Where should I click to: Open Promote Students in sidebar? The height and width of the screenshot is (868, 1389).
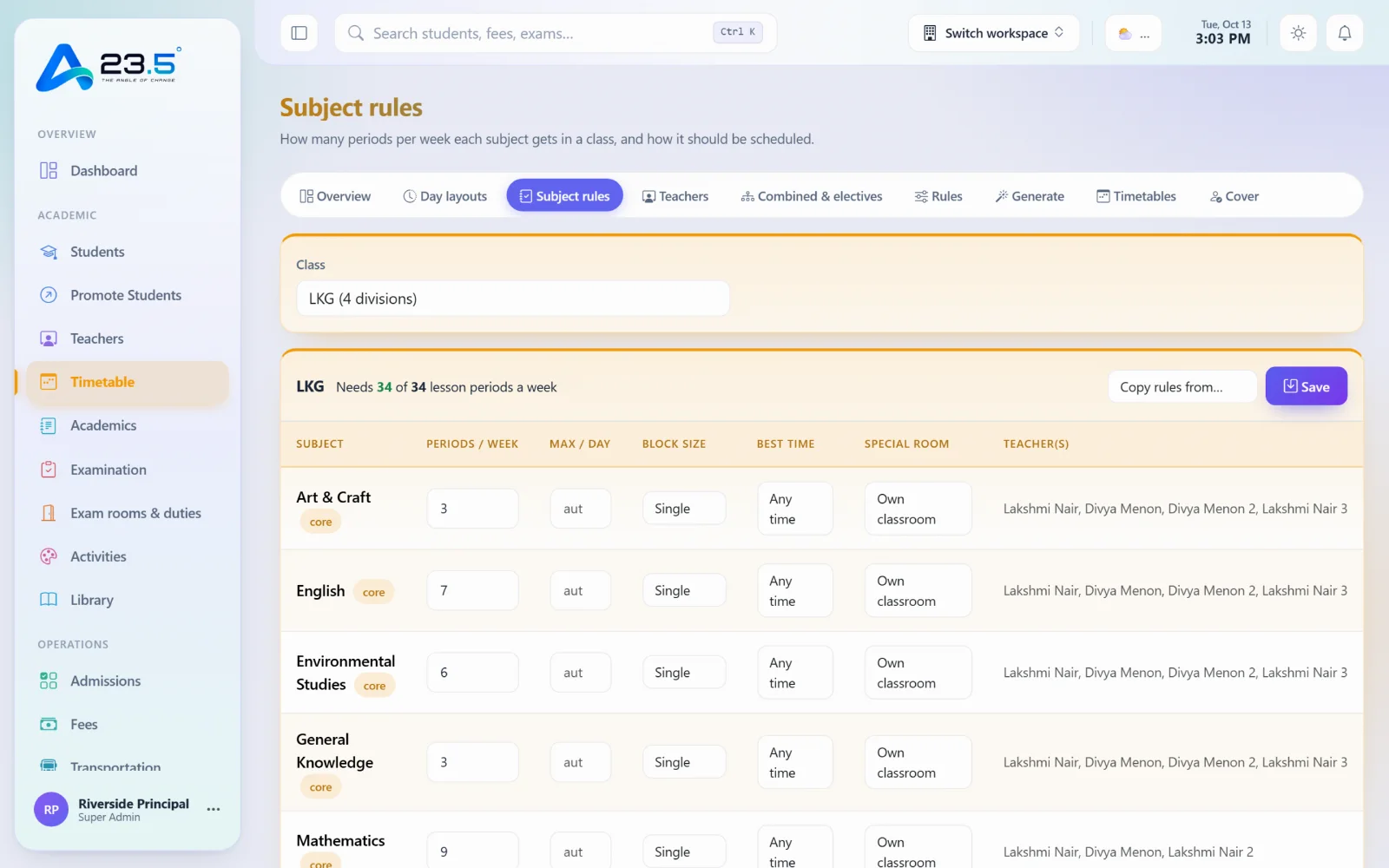[128, 295]
